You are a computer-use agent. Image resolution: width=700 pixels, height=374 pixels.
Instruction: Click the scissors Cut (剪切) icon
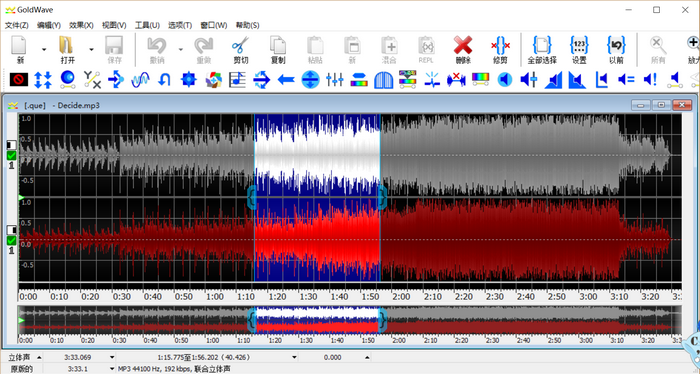point(240,49)
